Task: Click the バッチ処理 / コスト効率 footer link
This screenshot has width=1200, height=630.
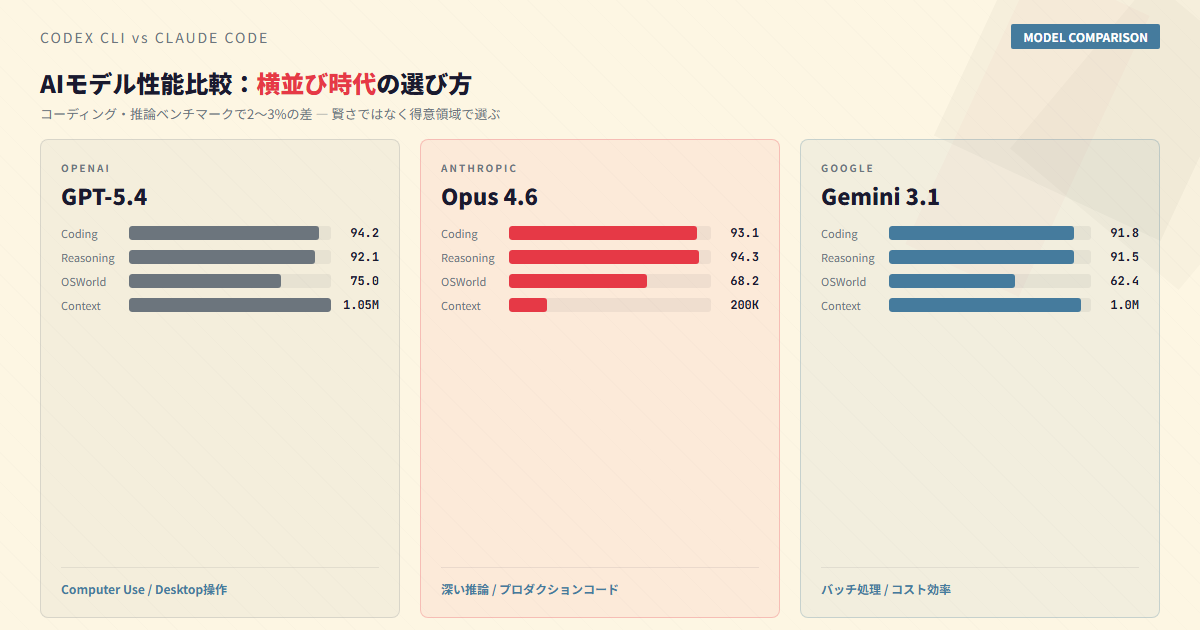Action: [885, 589]
